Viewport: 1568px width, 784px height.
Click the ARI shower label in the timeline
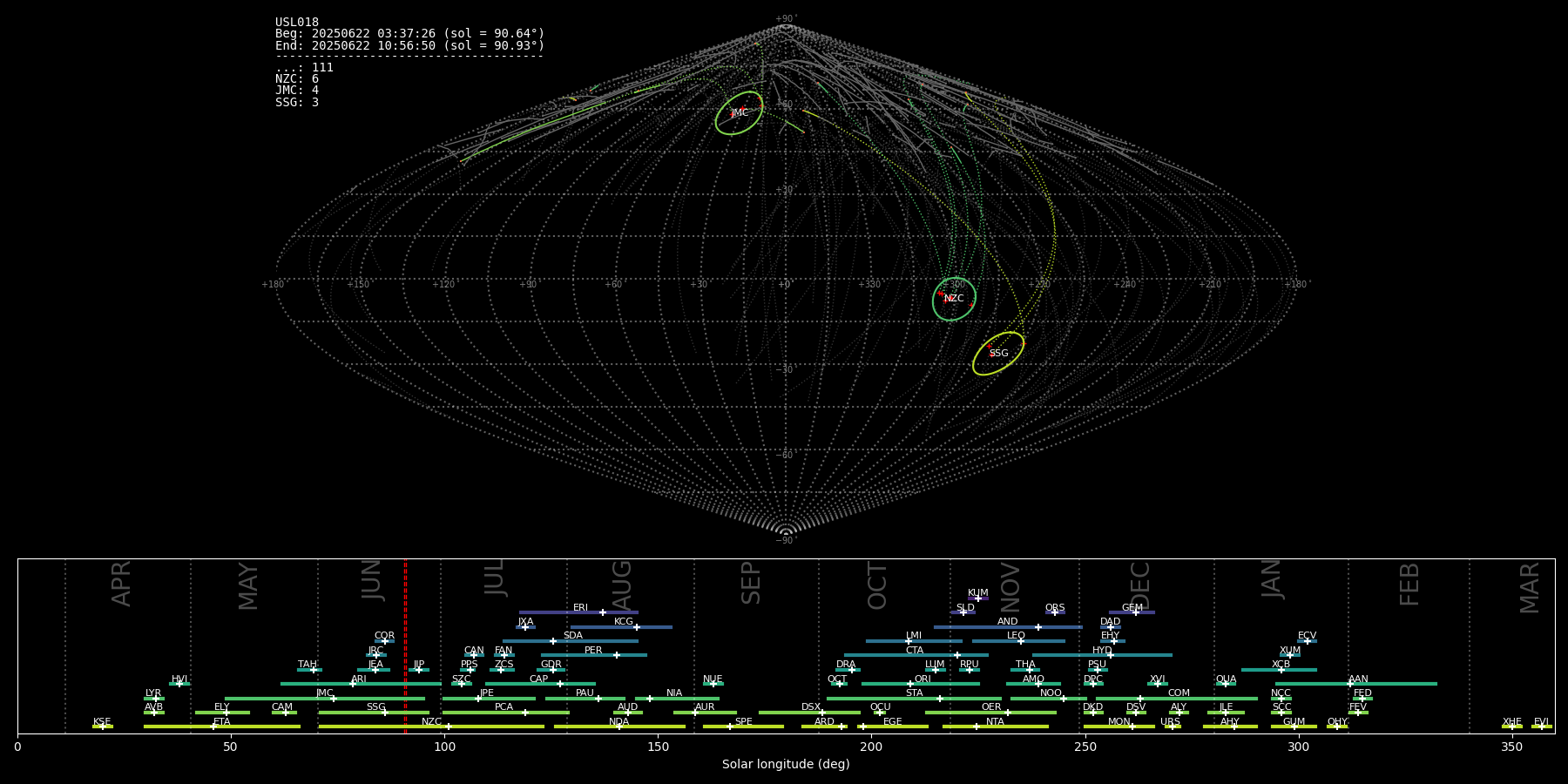(x=359, y=679)
